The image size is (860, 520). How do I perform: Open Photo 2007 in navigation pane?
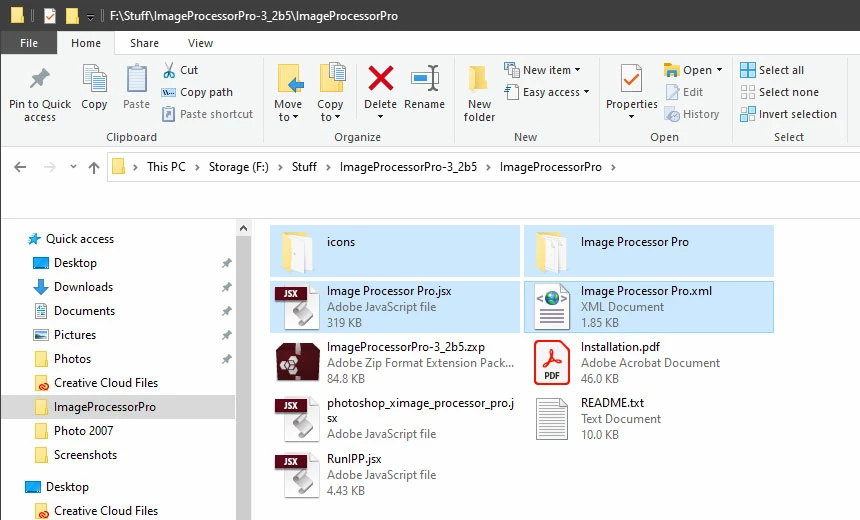[83, 431]
